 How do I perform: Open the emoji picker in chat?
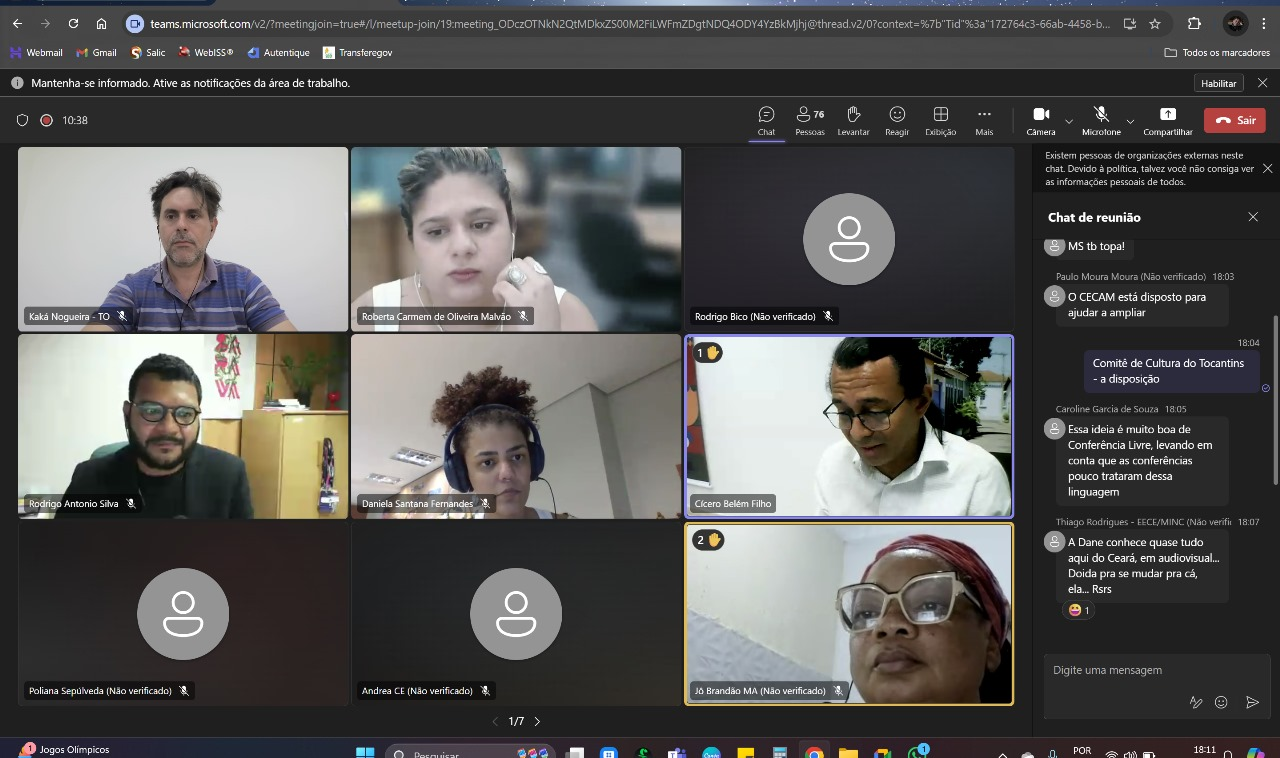(x=1221, y=702)
